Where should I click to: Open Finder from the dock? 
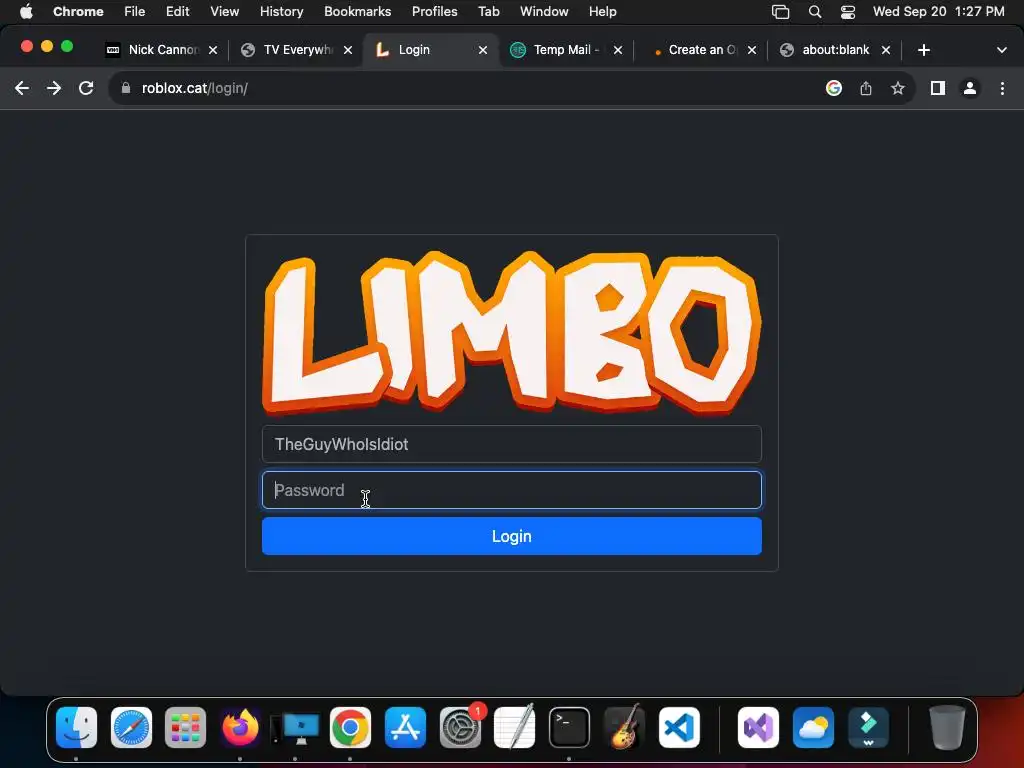[x=76, y=727]
